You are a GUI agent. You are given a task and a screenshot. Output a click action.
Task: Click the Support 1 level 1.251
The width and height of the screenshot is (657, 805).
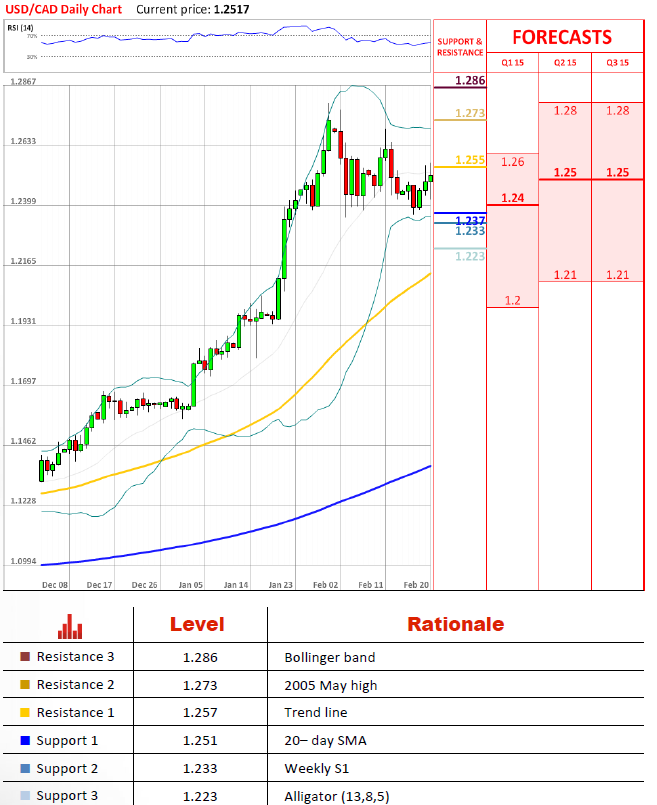click(200, 740)
